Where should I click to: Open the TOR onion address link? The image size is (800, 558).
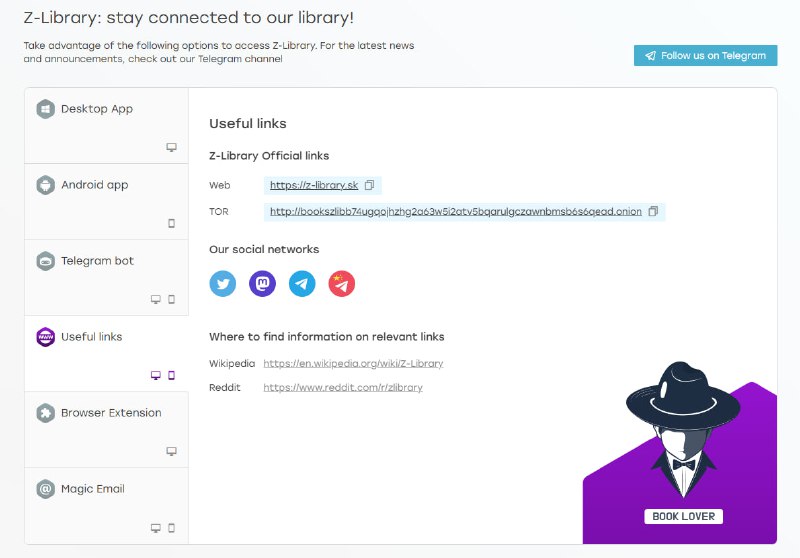455,212
